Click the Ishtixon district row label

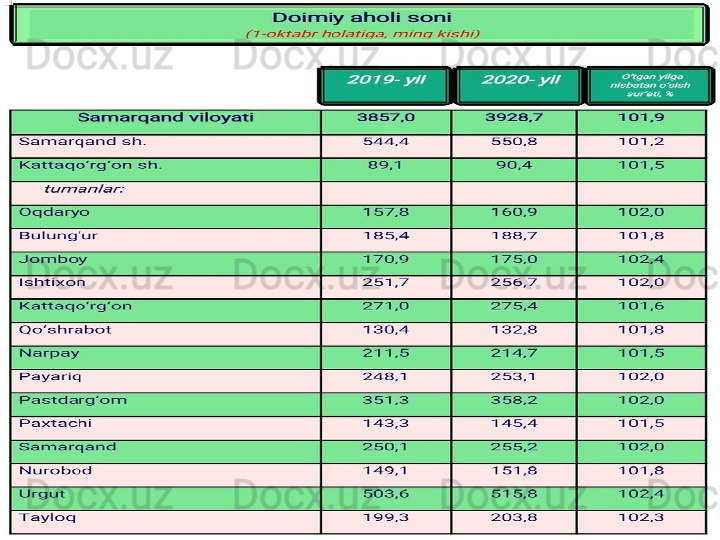pyautogui.click(x=52, y=283)
